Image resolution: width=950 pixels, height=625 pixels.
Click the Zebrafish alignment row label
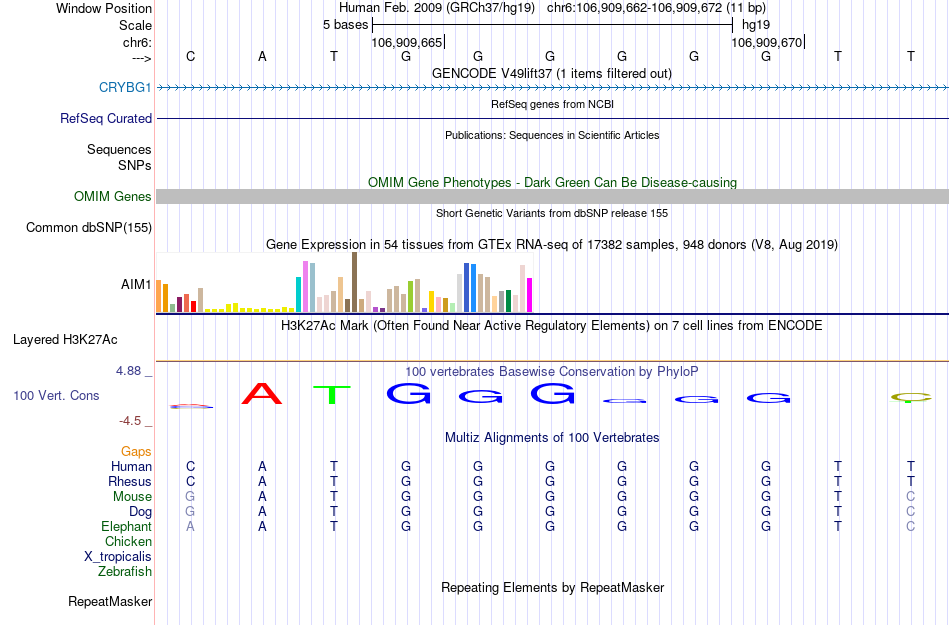pyautogui.click(x=125, y=572)
